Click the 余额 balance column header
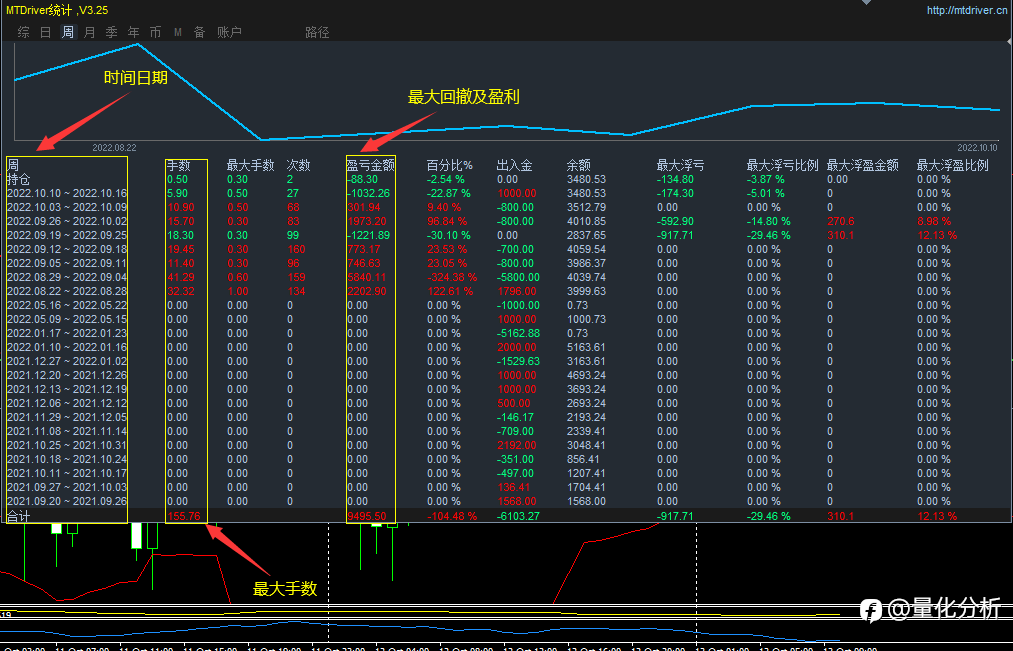The image size is (1013, 651). (x=579, y=165)
